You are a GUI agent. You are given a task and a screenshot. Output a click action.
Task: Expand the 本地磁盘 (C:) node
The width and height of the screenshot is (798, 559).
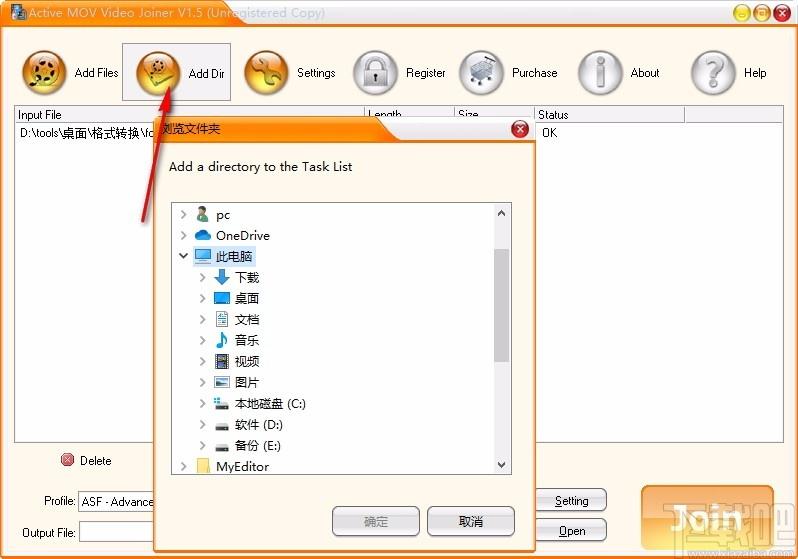tap(203, 403)
